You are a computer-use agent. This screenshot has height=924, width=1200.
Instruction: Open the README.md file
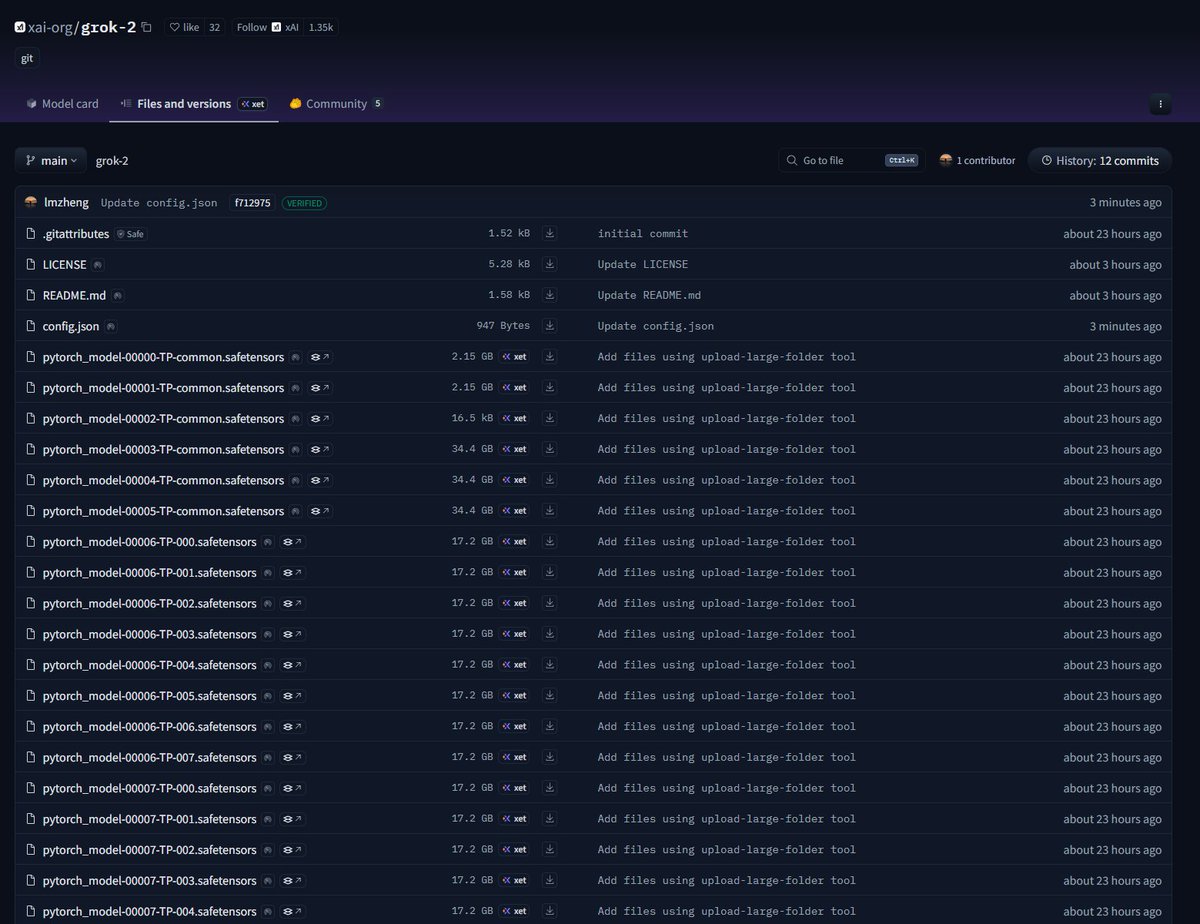tap(74, 295)
